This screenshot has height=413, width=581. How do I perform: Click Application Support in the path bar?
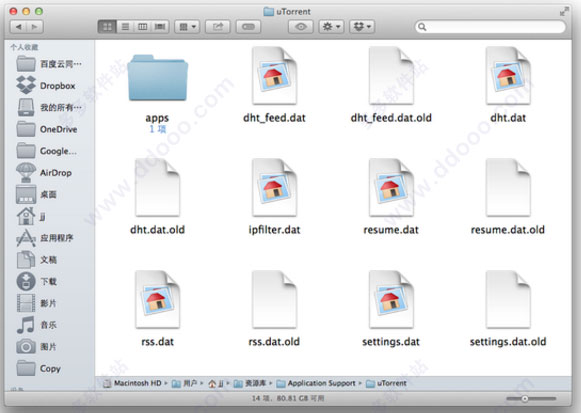(316, 383)
